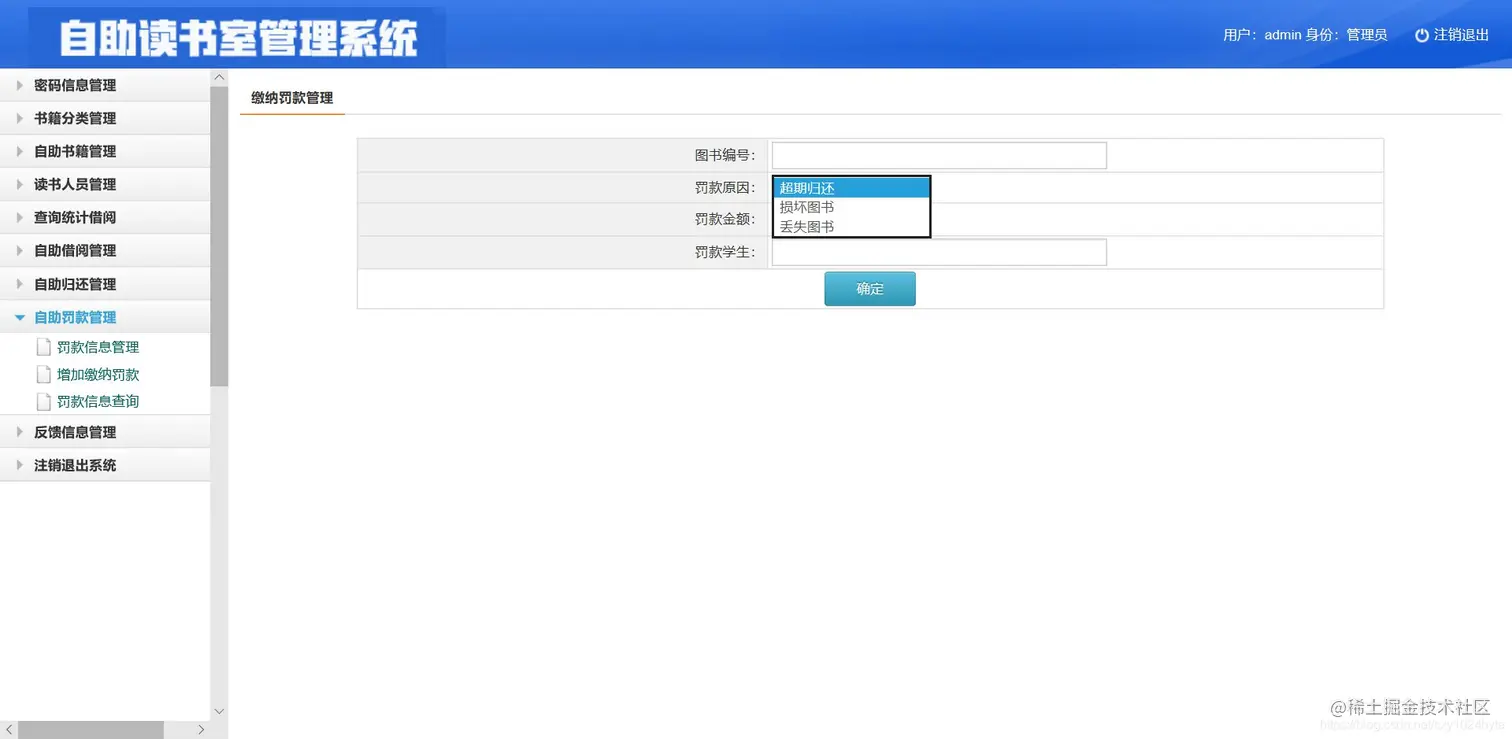Screen dimensions: 1512x739
Task: Focus the 罚款学生 input field
Action: 939,252
